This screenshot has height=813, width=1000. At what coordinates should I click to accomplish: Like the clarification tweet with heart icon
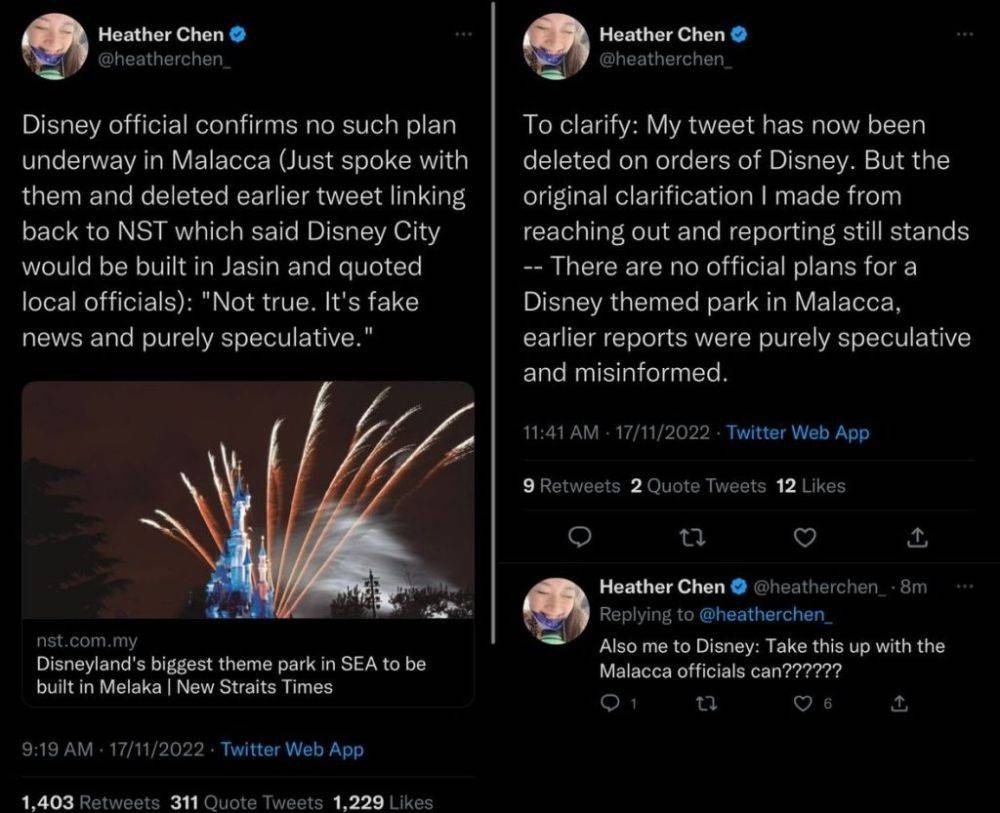point(803,538)
